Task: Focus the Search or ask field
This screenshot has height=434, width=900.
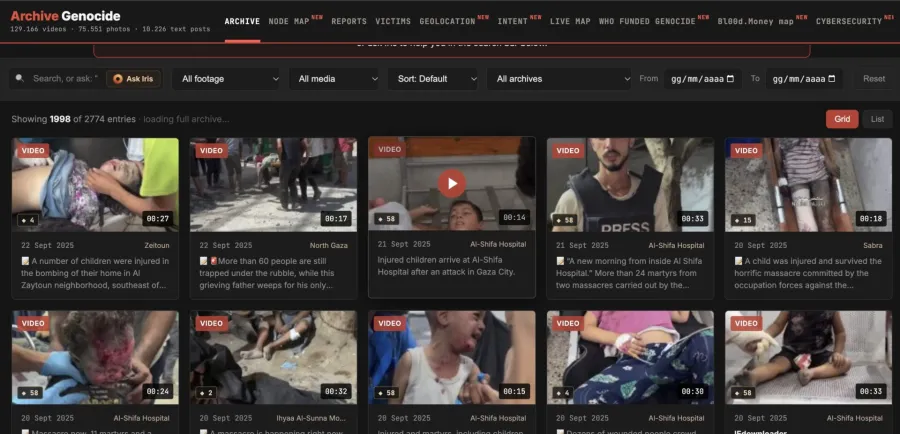Action: tap(65, 79)
